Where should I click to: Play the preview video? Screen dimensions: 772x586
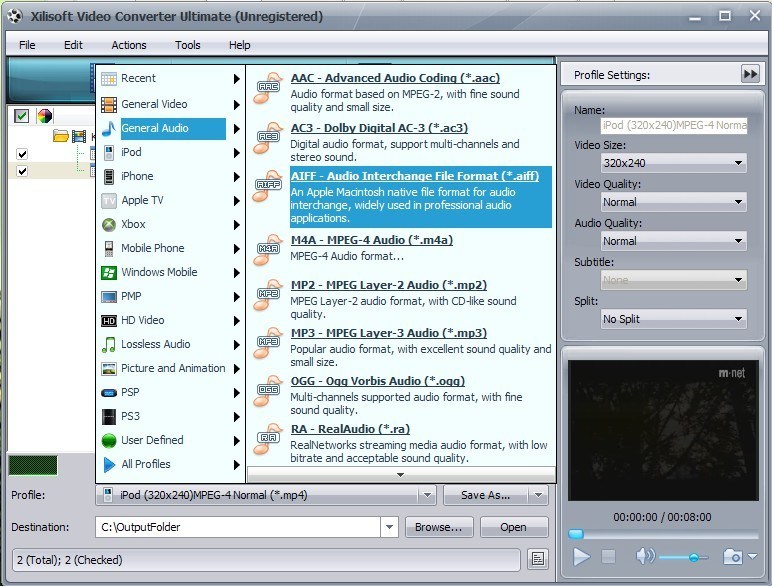[581, 557]
